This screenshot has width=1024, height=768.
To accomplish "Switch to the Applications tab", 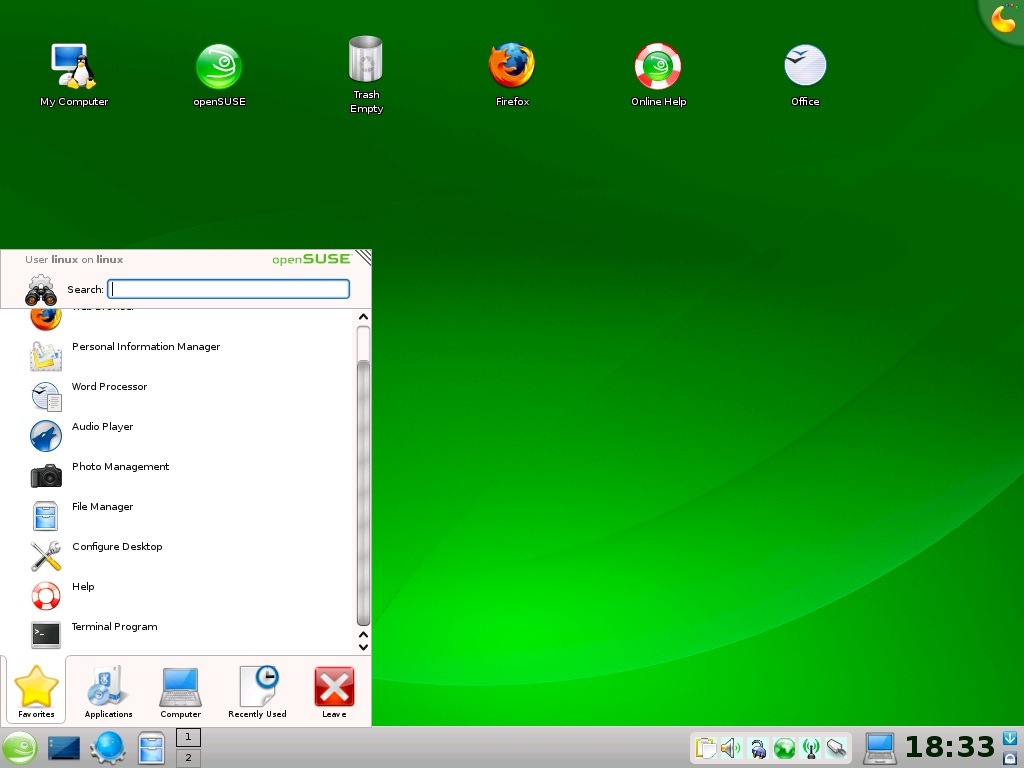I will pos(107,692).
